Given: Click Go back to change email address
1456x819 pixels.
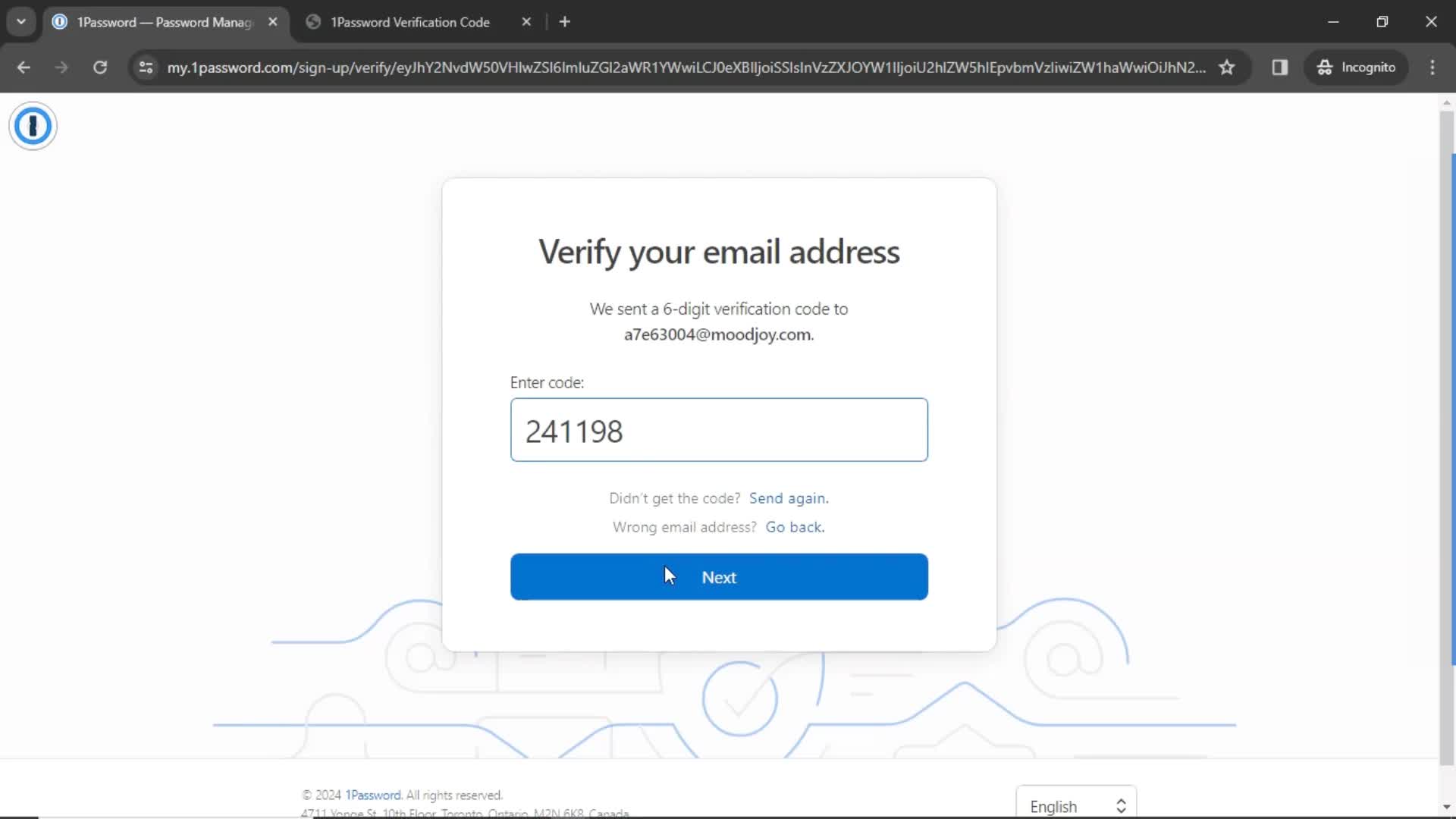Looking at the screenshot, I should tap(795, 527).
